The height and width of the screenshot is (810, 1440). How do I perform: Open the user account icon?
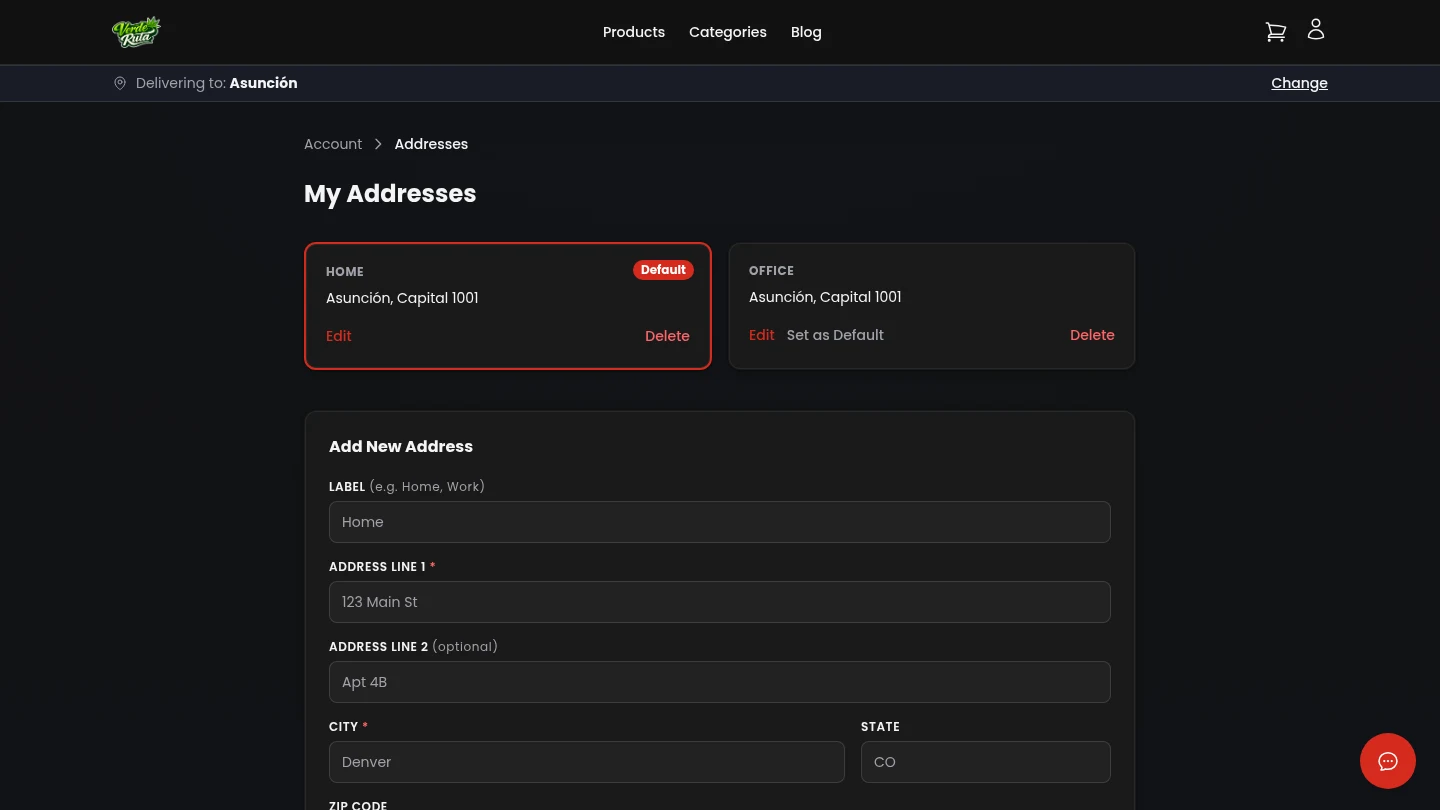pyautogui.click(x=1315, y=29)
